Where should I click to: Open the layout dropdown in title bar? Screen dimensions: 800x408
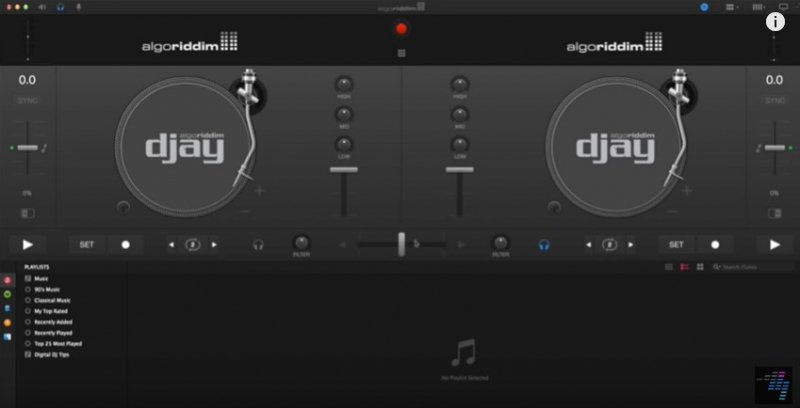point(732,7)
